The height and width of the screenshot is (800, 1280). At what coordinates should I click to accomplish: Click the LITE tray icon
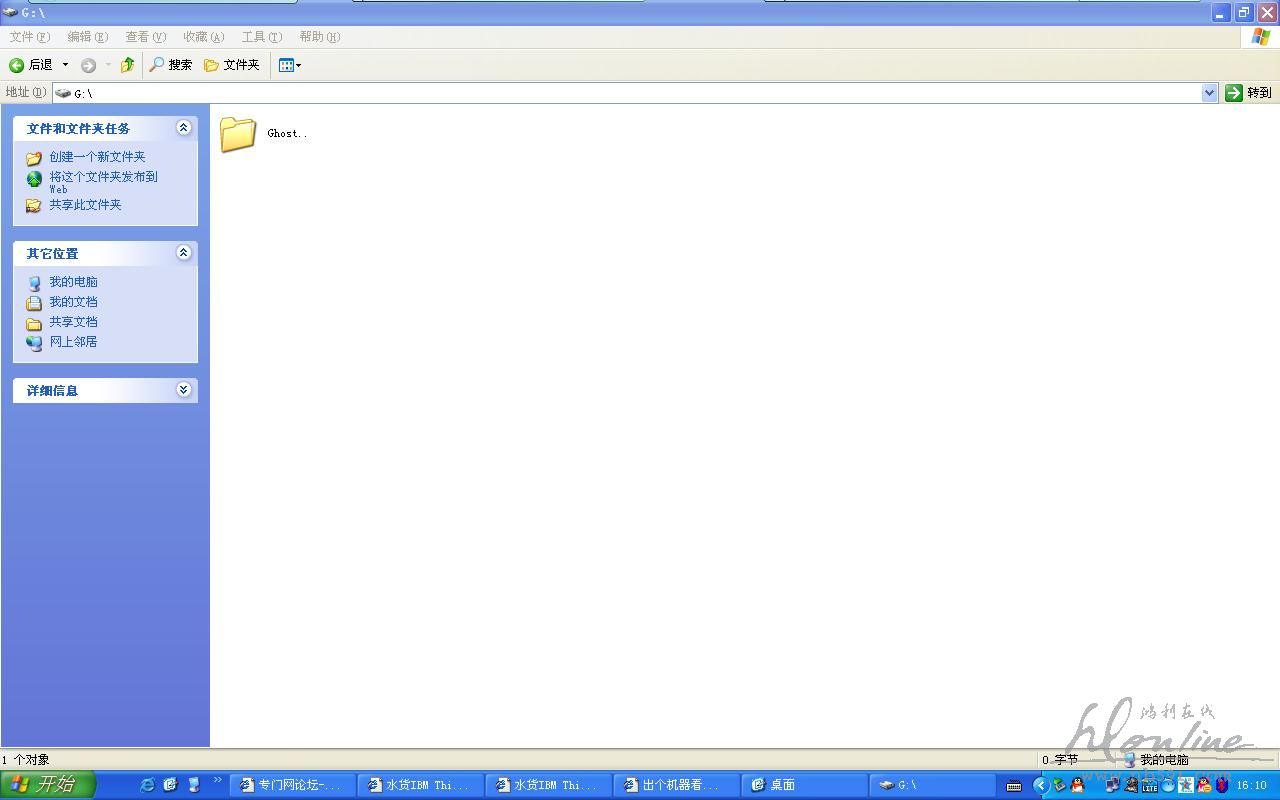coord(1150,786)
